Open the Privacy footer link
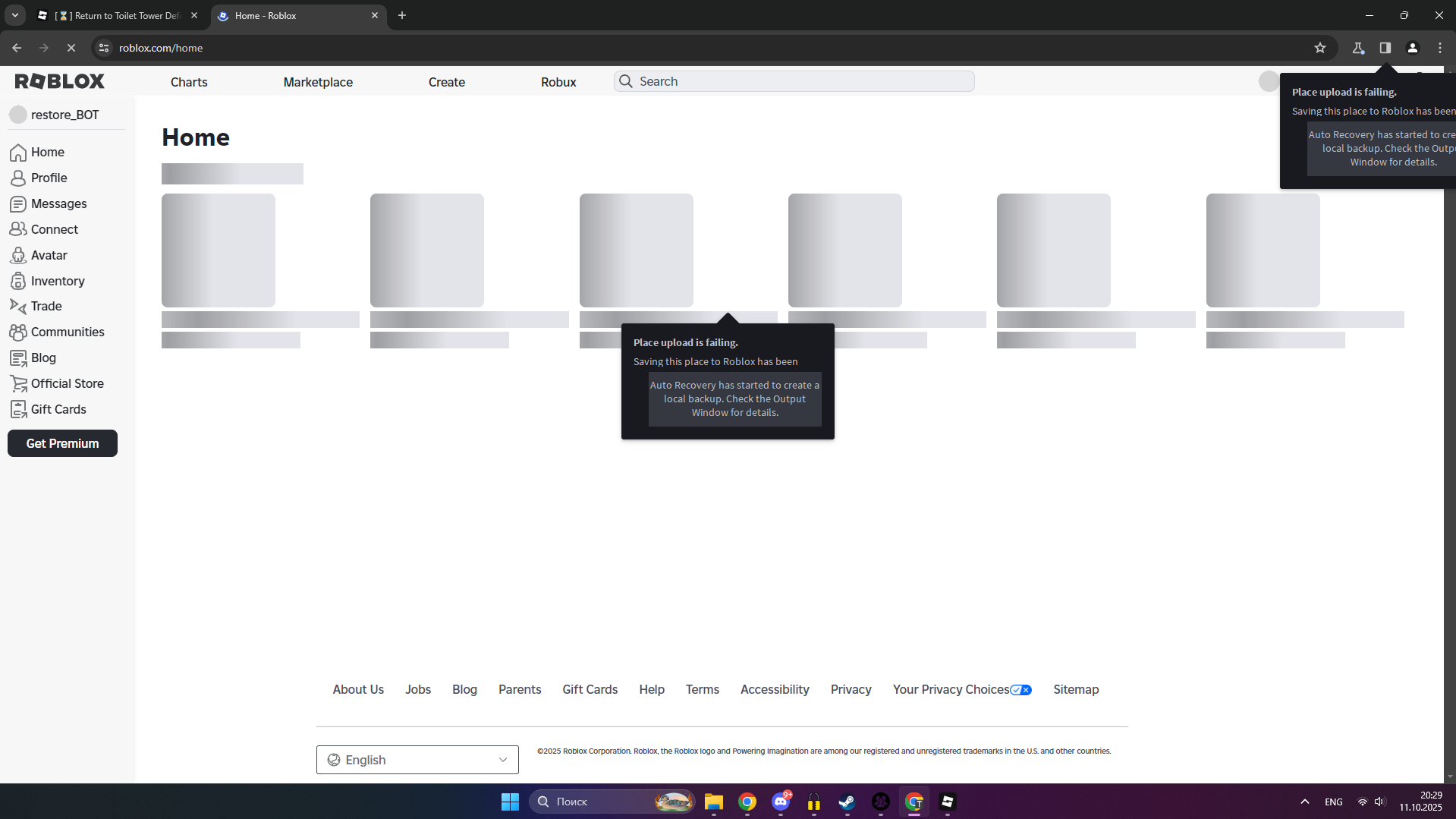 [851, 689]
